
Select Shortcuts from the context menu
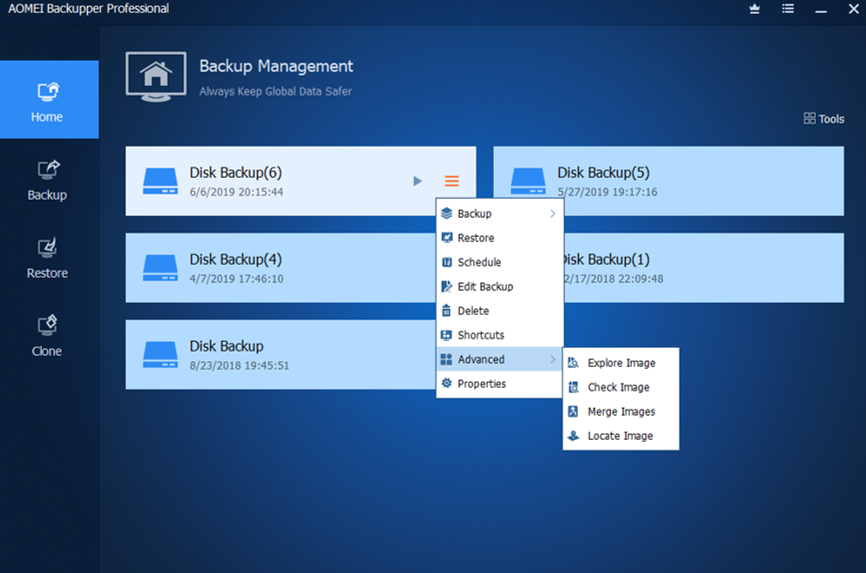click(x=500, y=335)
